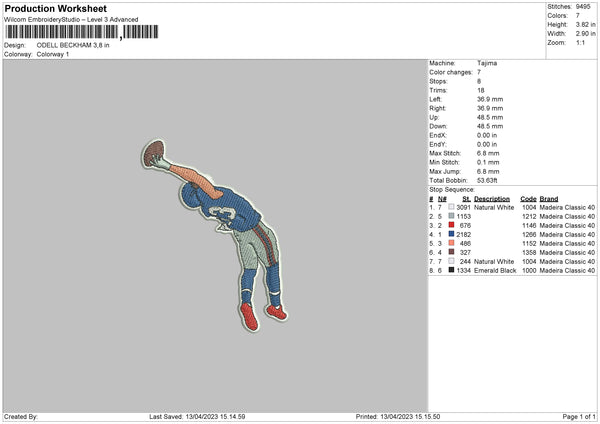Click the 'Brand' column header
The height and width of the screenshot is (424, 600).
[549, 199]
